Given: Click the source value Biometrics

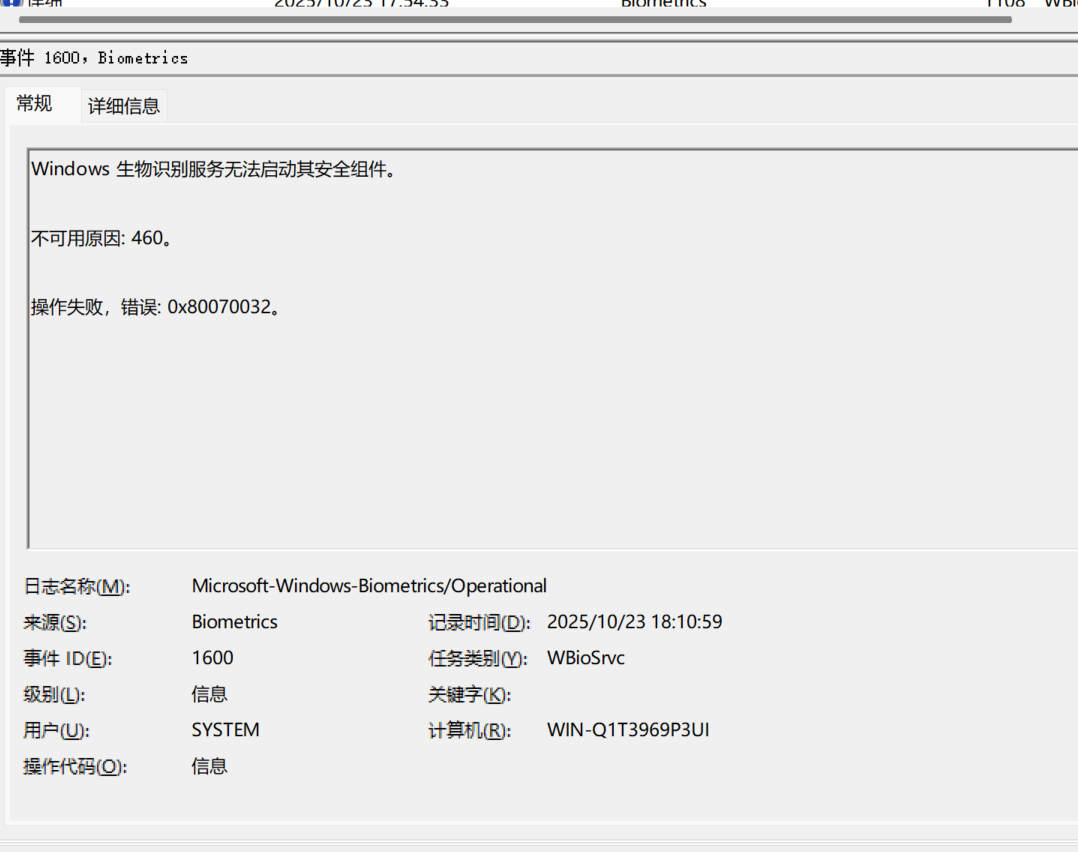Looking at the screenshot, I should [x=234, y=622].
